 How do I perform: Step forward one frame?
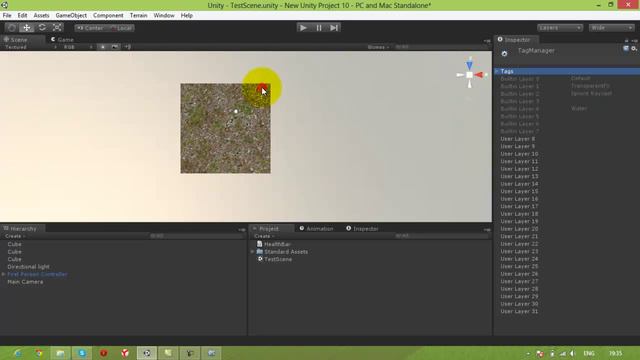point(334,28)
